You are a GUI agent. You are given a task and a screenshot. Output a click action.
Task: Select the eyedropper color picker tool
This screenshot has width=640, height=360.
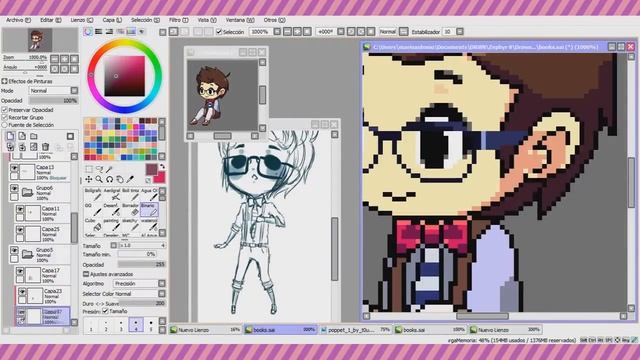point(130,179)
